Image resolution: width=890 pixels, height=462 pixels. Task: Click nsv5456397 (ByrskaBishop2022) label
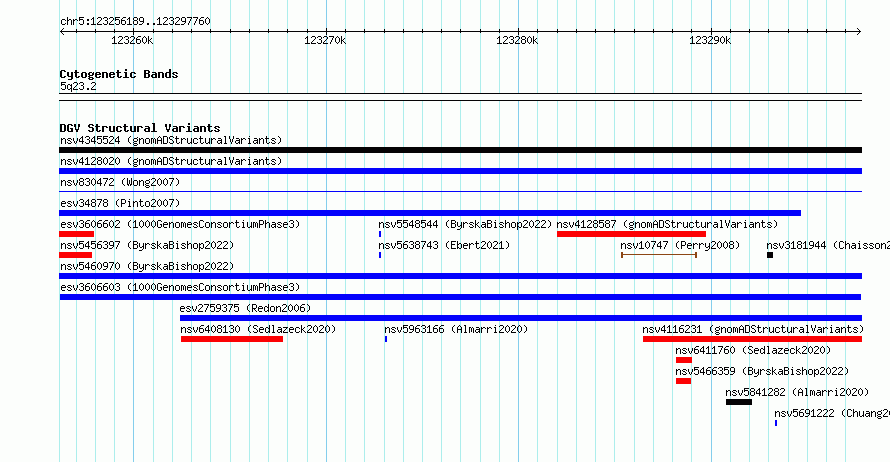[x=147, y=245]
